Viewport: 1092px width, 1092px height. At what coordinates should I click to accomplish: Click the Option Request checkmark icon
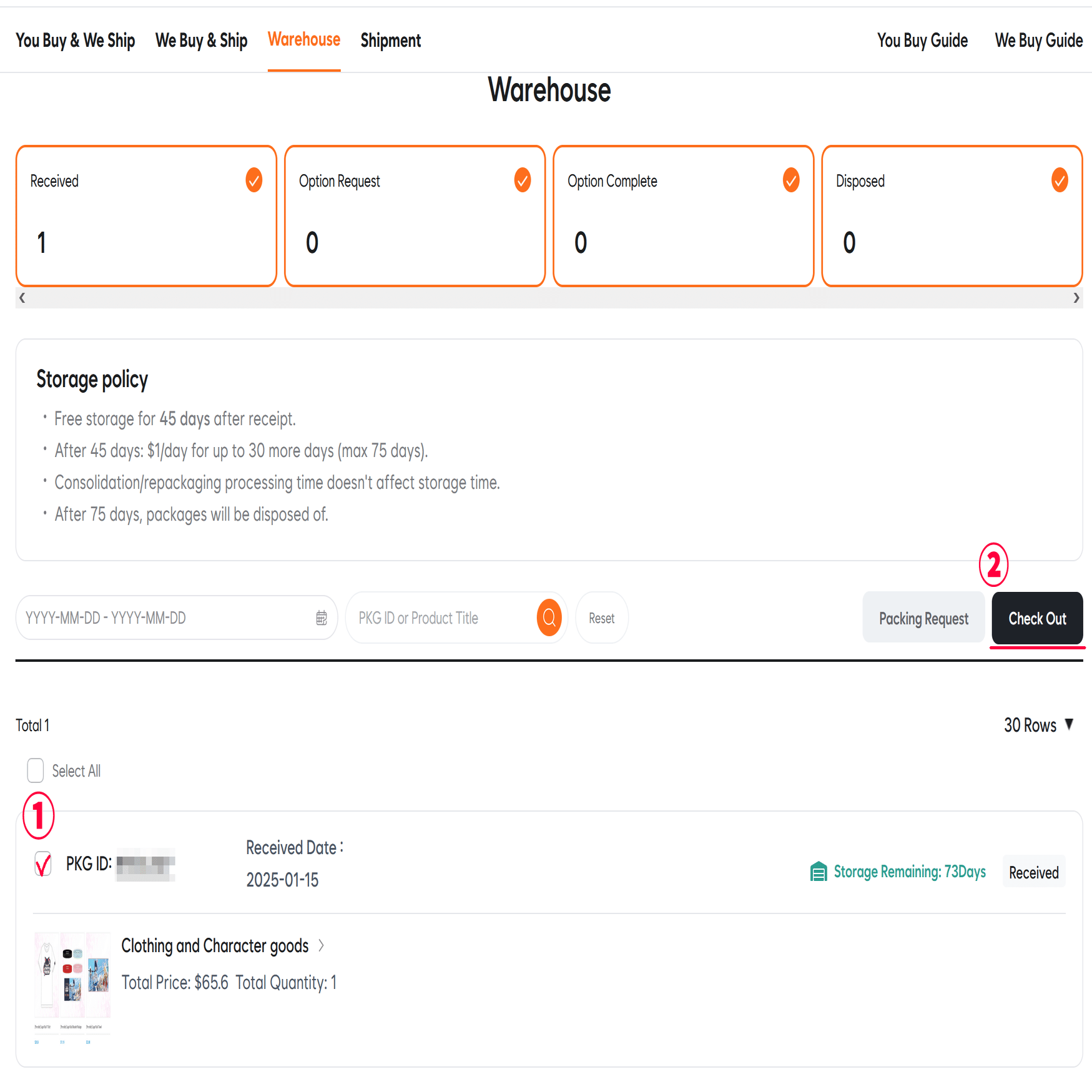coord(522,180)
